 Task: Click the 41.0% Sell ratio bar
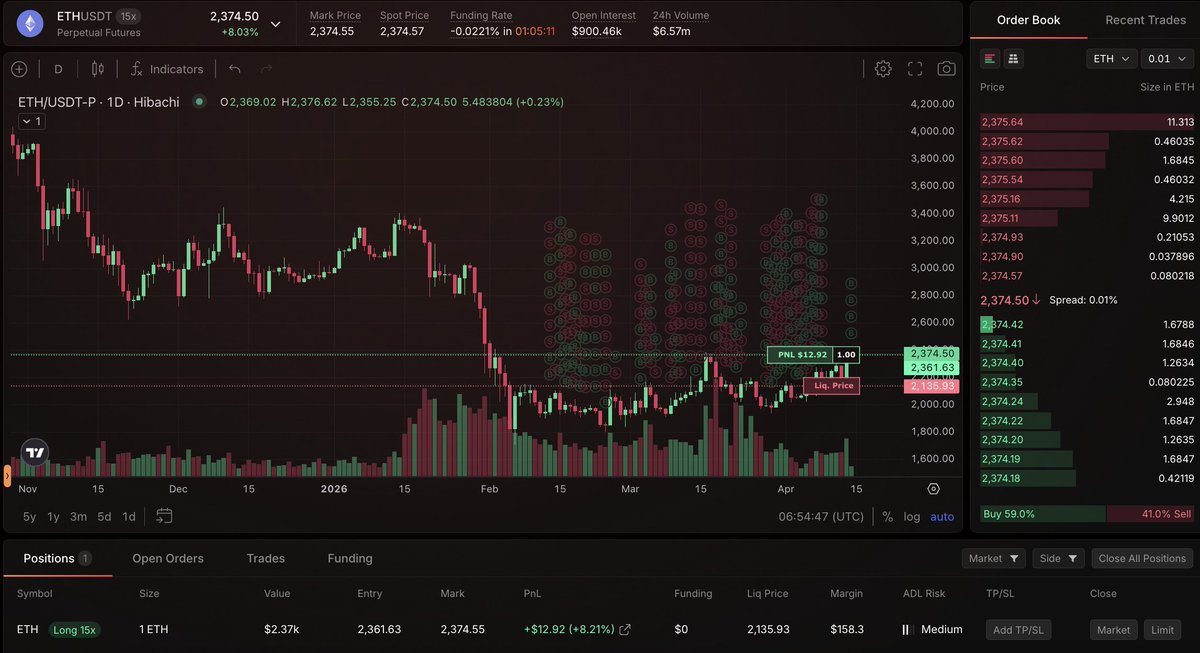coord(1150,514)
